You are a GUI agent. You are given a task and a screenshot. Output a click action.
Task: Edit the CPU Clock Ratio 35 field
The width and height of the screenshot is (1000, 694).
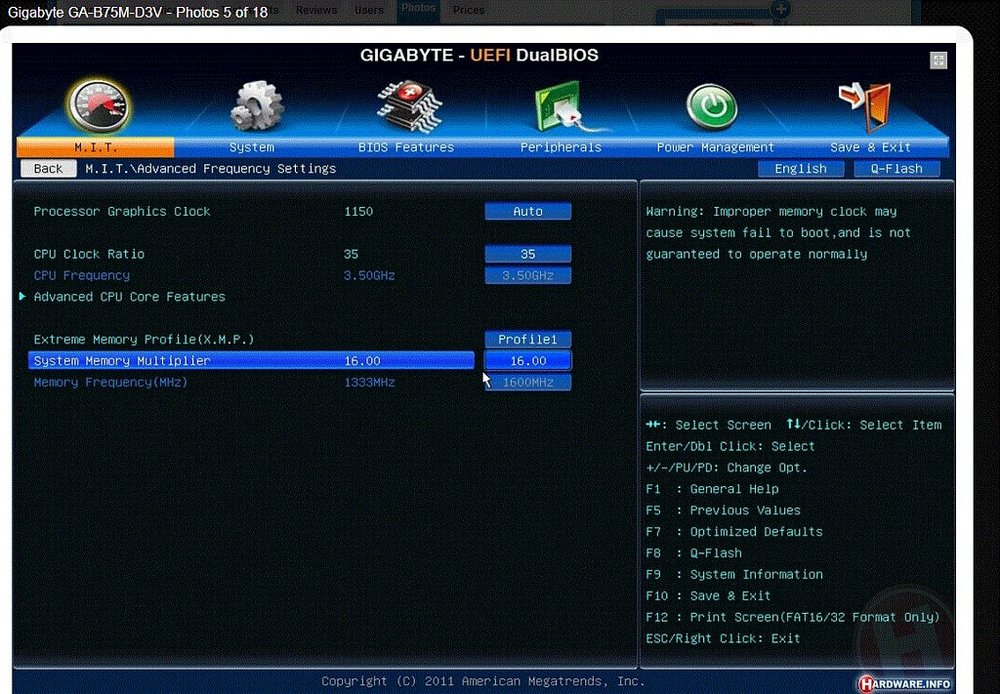528,254
